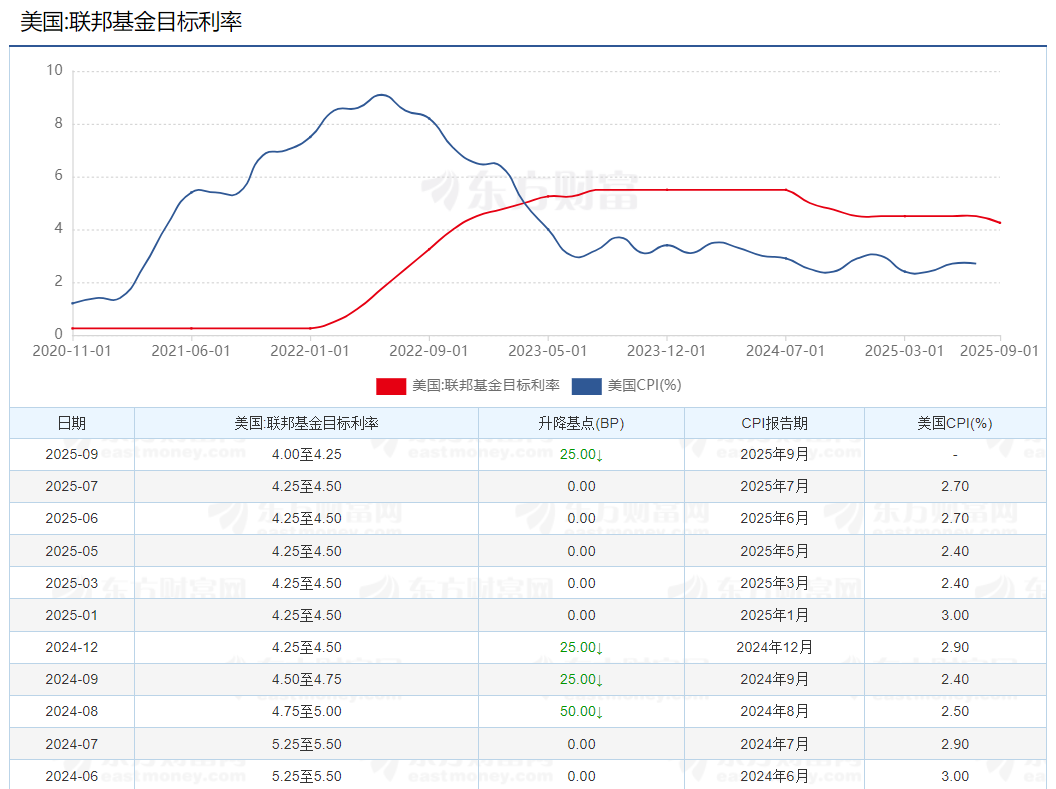The width and height of the screenshot is (1056, 789).
Task: Click x-axis label 2025-09-01
Action: point(999,351)
